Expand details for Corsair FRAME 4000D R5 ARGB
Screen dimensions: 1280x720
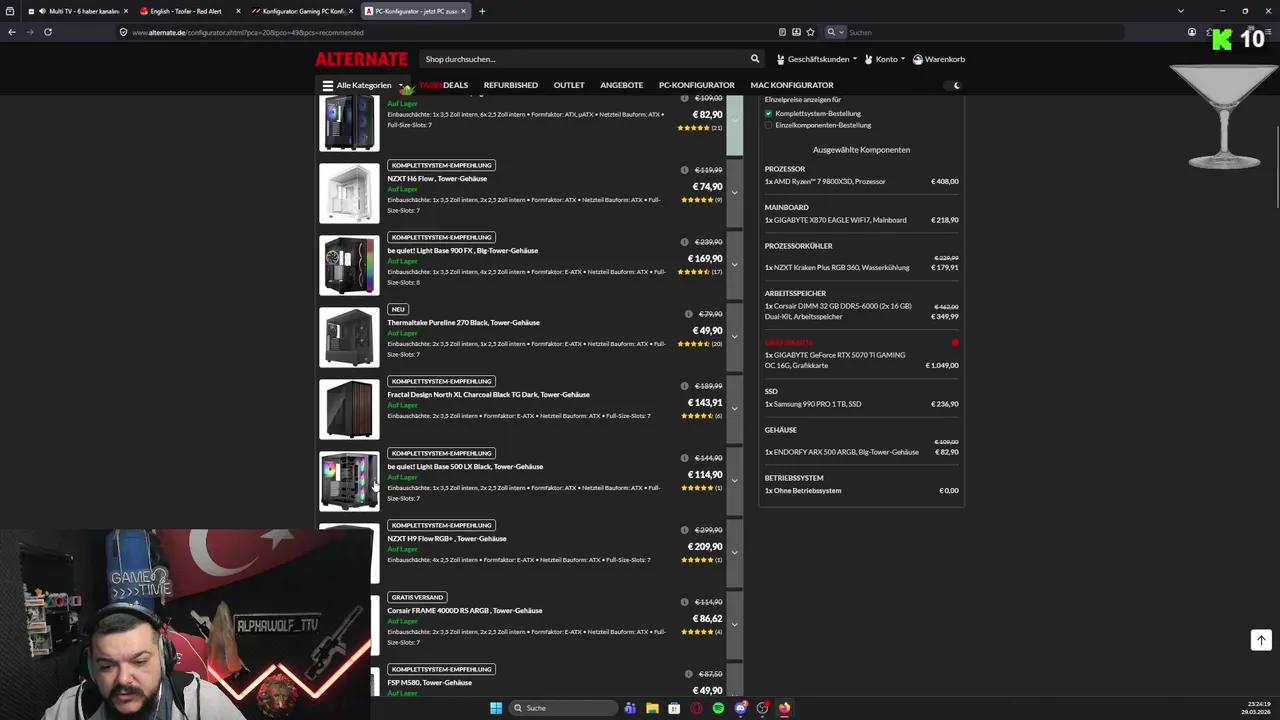pos(734,625)
